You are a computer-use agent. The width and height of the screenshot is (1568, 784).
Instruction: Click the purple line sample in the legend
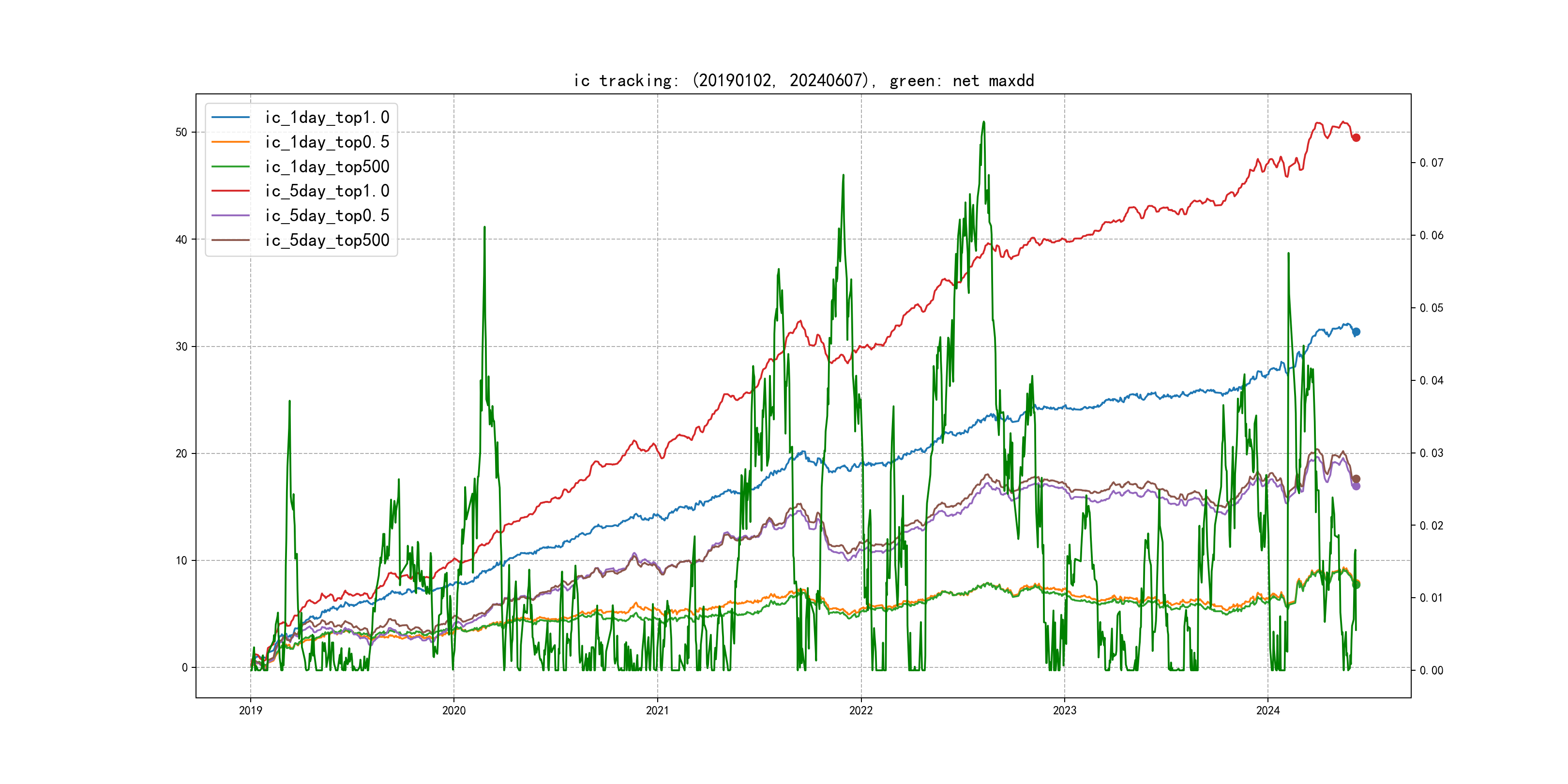(230, 215)
